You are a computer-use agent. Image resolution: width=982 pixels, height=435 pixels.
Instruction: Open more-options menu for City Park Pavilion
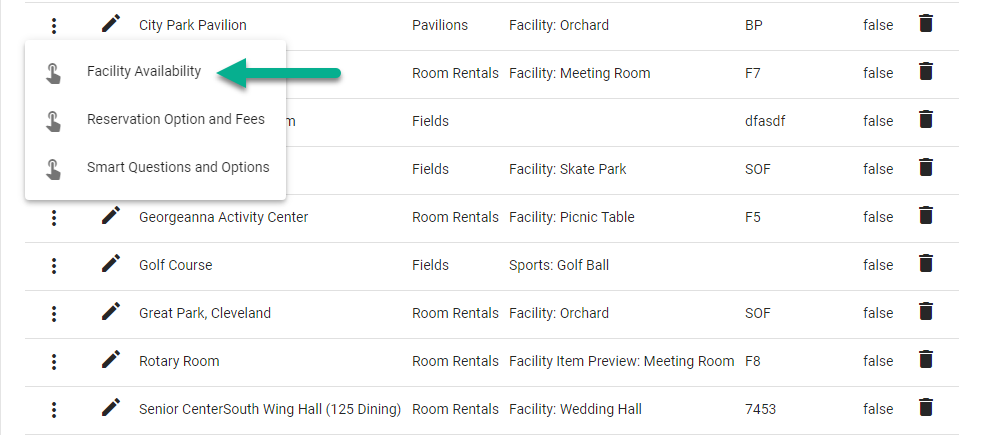[54, 26]
